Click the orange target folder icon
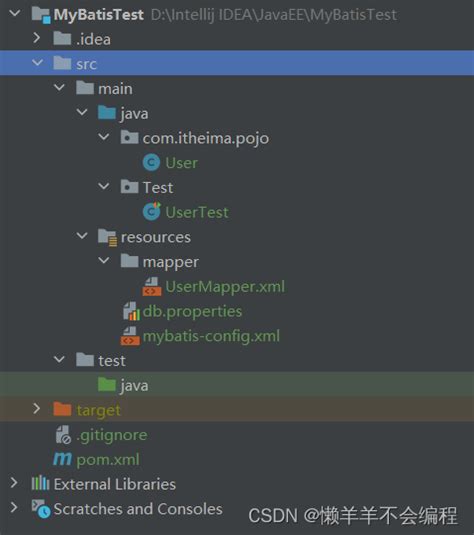 [x=62, y=409]
